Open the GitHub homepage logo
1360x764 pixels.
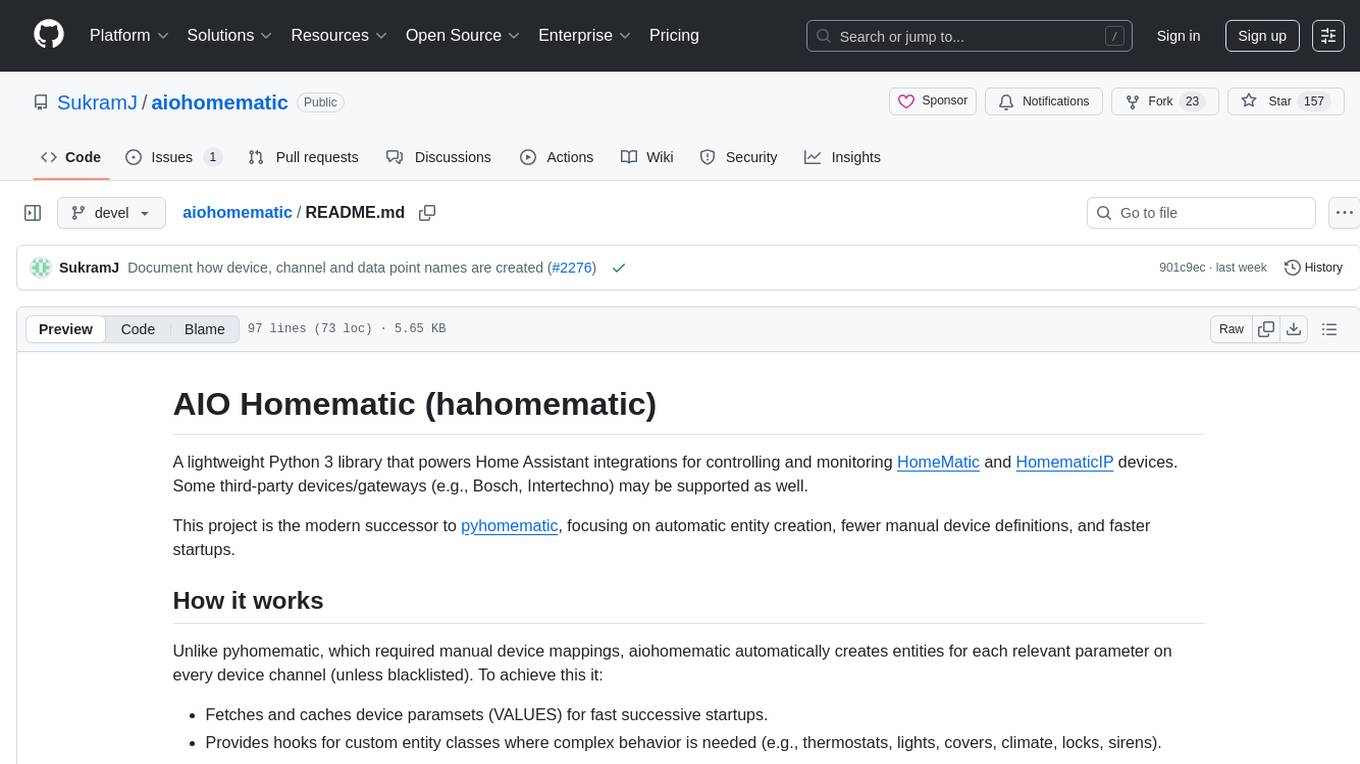click(49, 35)
